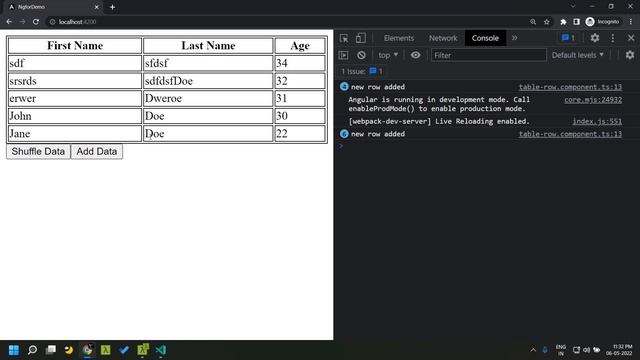
Task: Open the top JavaScript context dropdown
Action: click(x=388, y=55)
